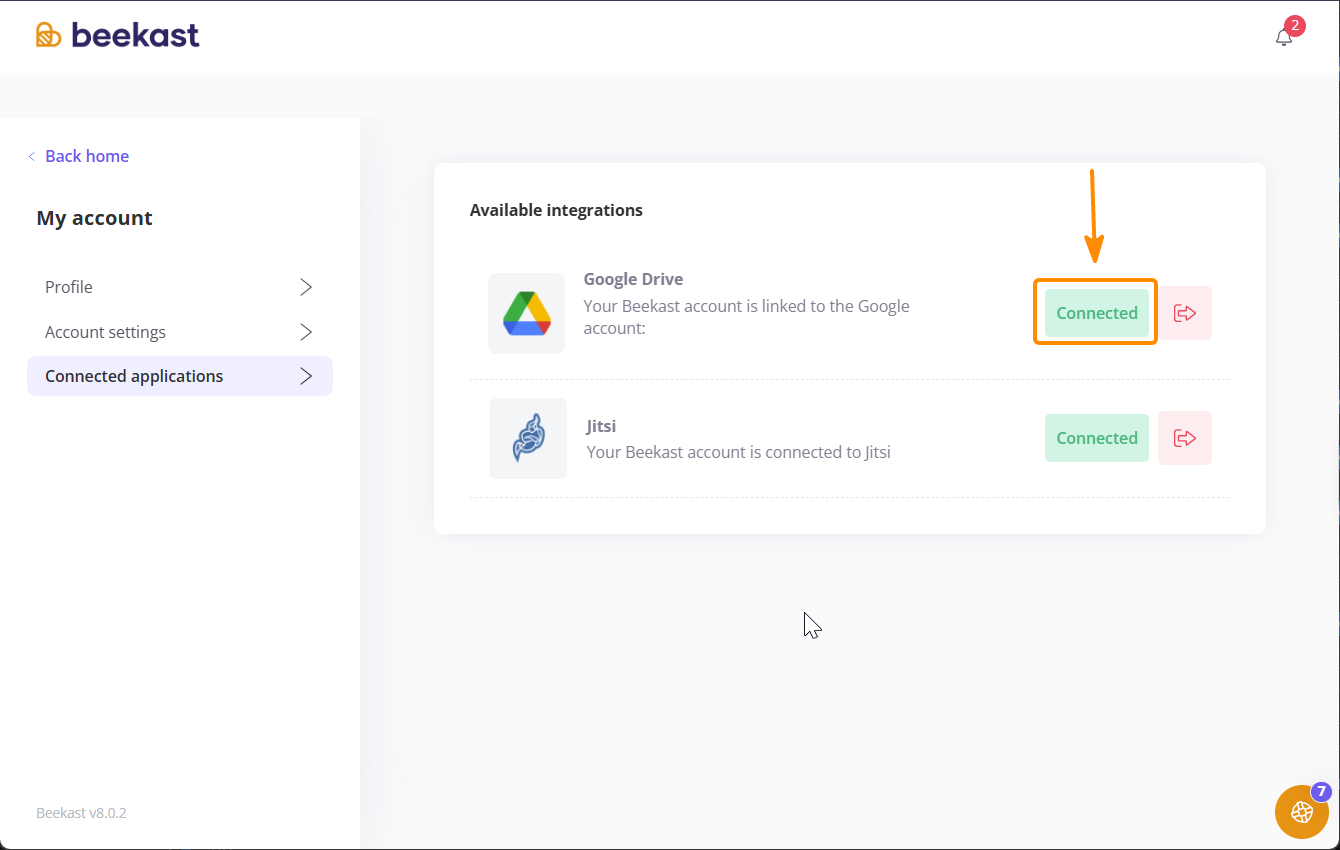Click the Google Drive Connected button
The width and height of the screenshot is (1340, 850).
(1097, 313)
